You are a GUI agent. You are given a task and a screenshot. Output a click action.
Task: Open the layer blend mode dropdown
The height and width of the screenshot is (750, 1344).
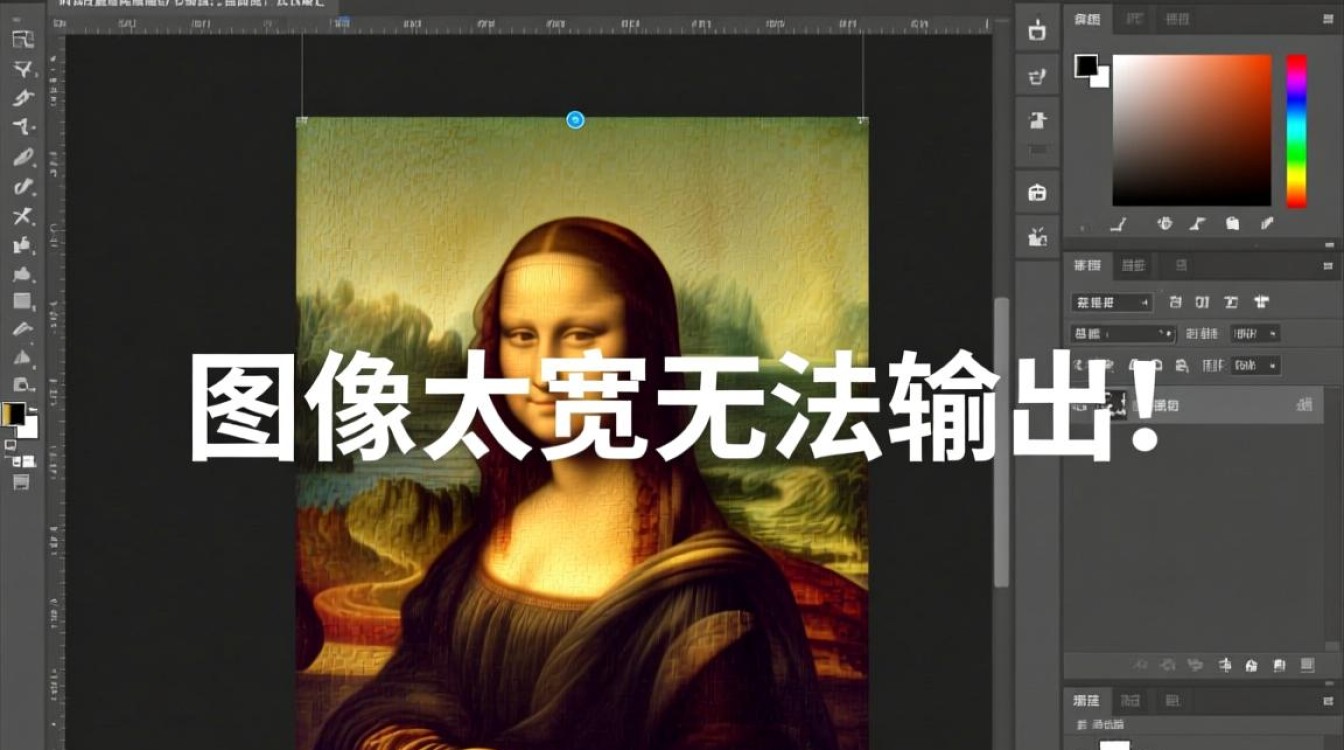1122,333
